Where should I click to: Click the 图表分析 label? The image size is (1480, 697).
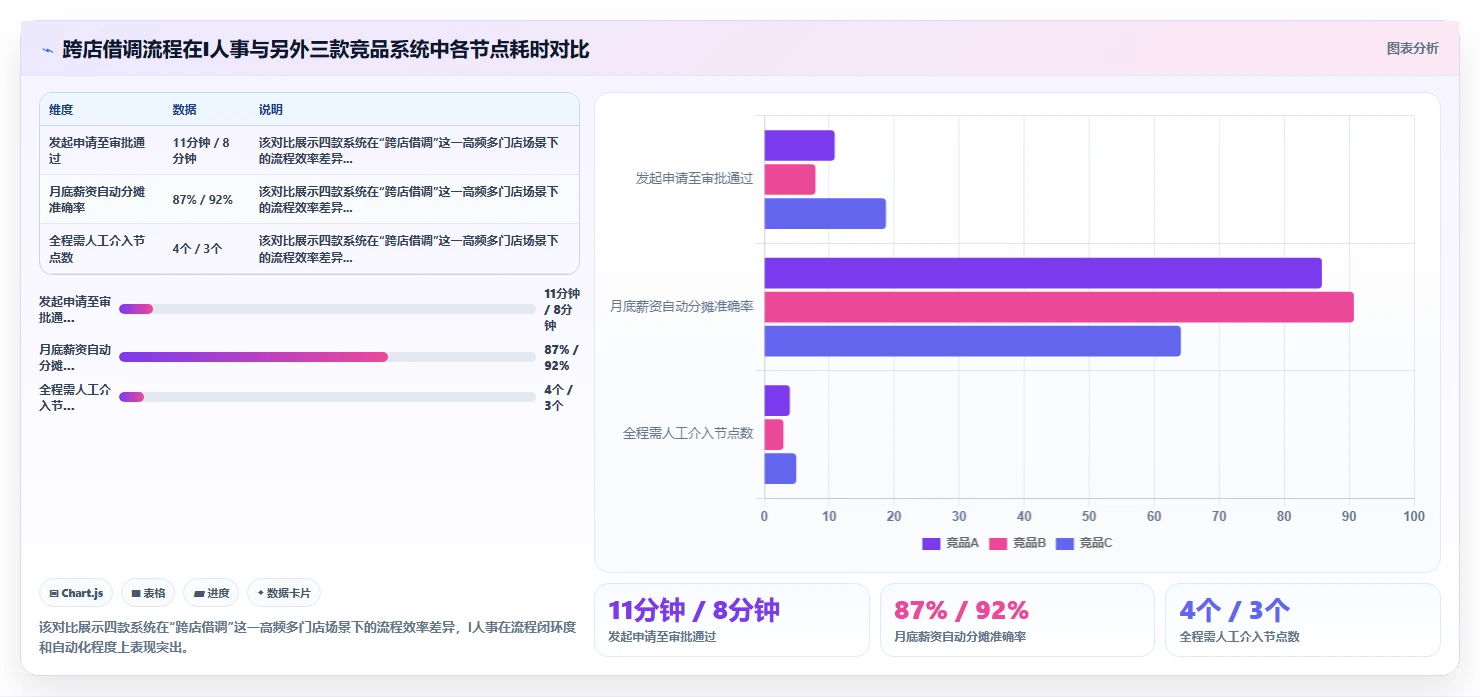click(1412, 48)
